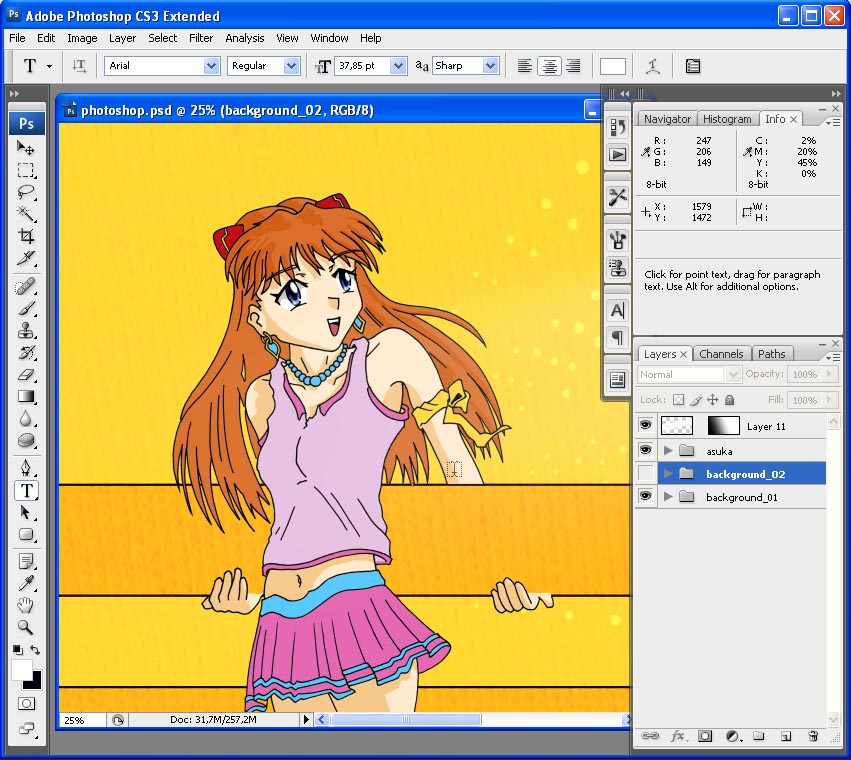Select the Path Selection tool

pyautogui.click(x=26, y=512)
